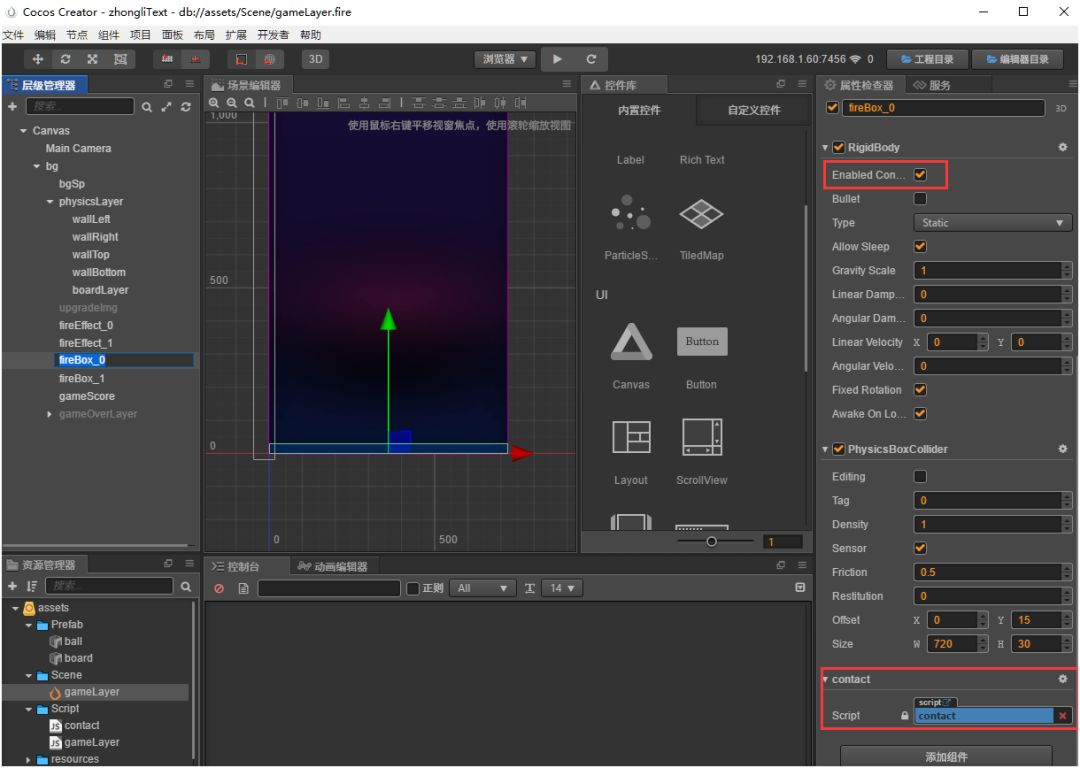
Task: Add a node with the hierarchy plus icon
Action: tap(12, 106)
